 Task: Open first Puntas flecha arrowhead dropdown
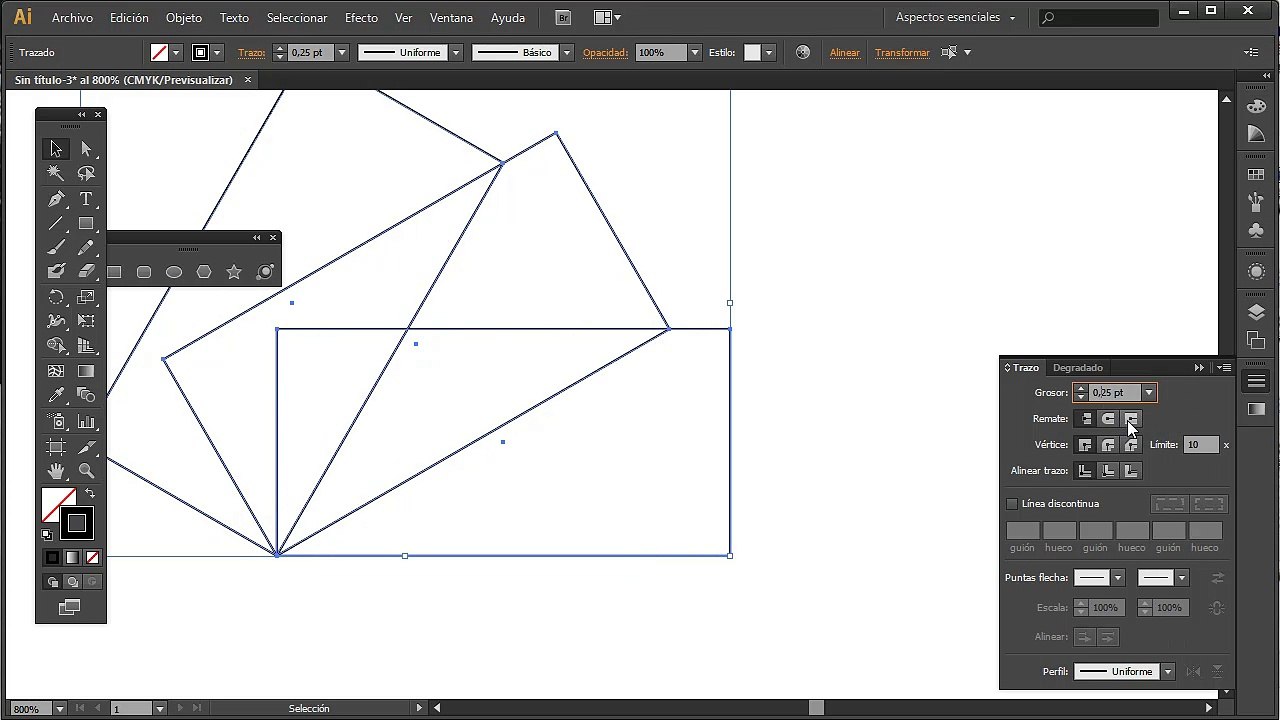(1118, 578)
